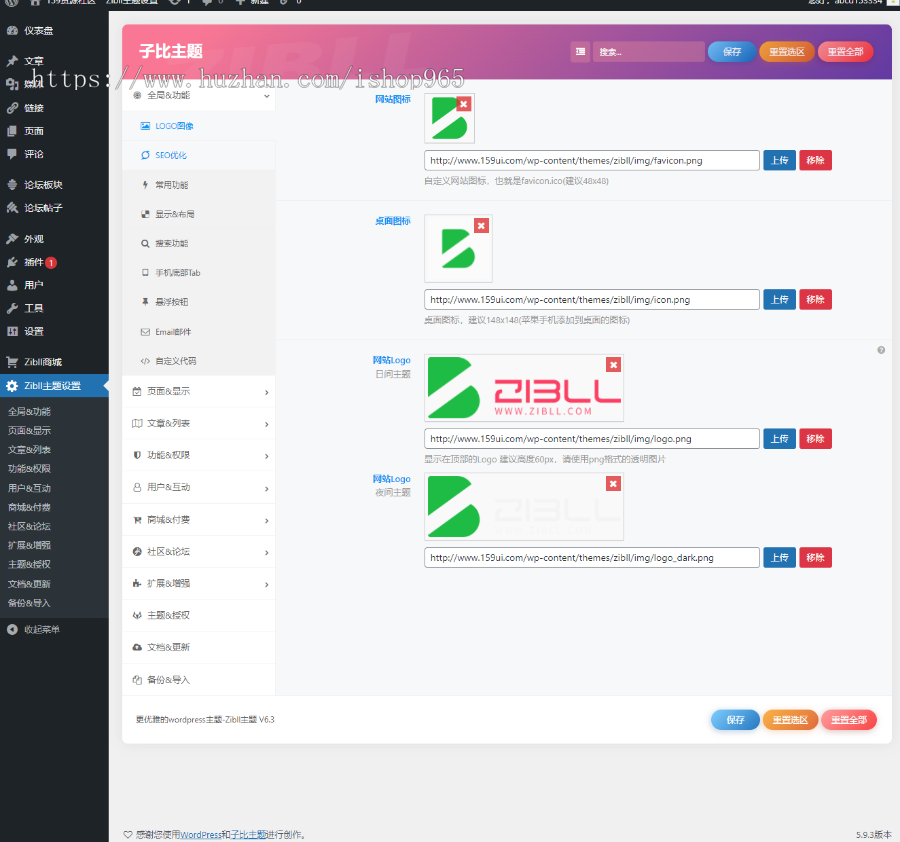Click the 上传 button for logo.png
This screenshot has width=900, height=842.
click(x=779, y=439)
